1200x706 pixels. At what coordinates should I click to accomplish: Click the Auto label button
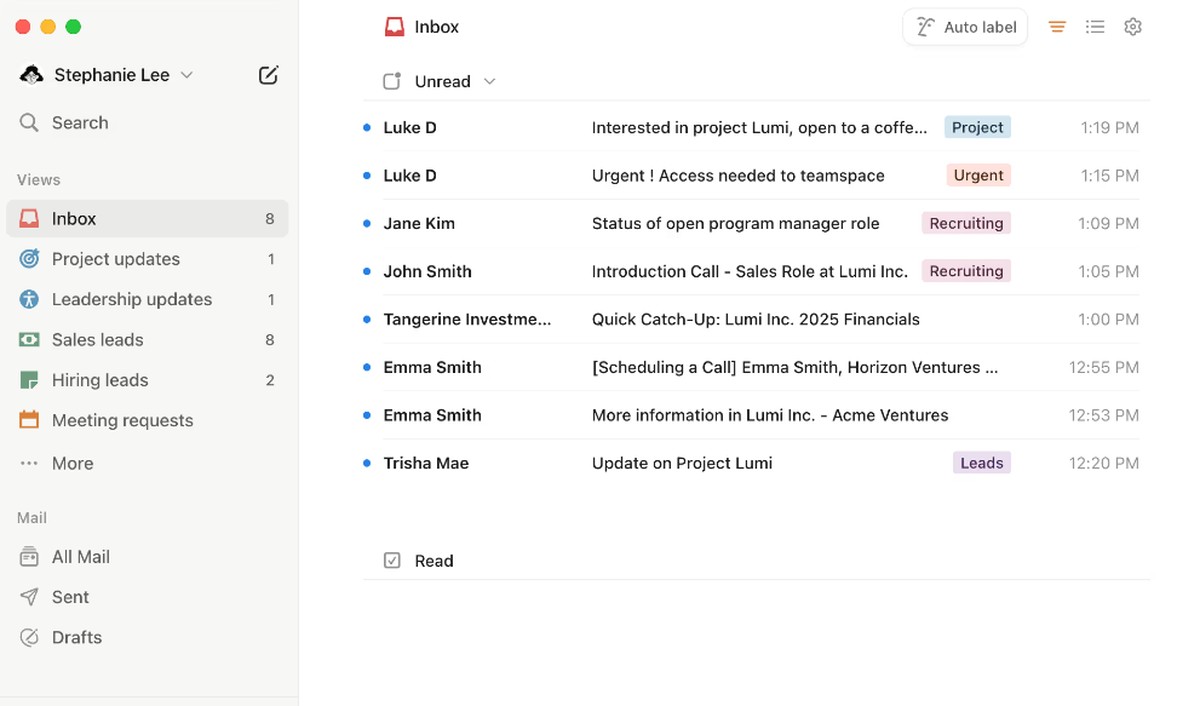[x=965, y=26]
